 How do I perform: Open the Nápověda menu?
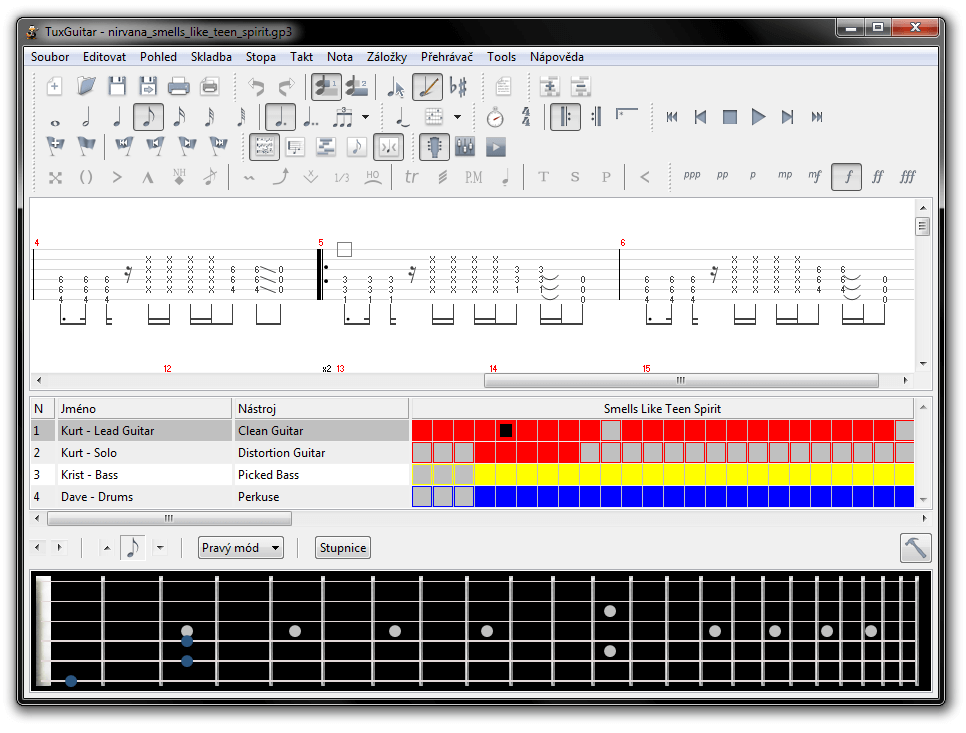(557, 57)
